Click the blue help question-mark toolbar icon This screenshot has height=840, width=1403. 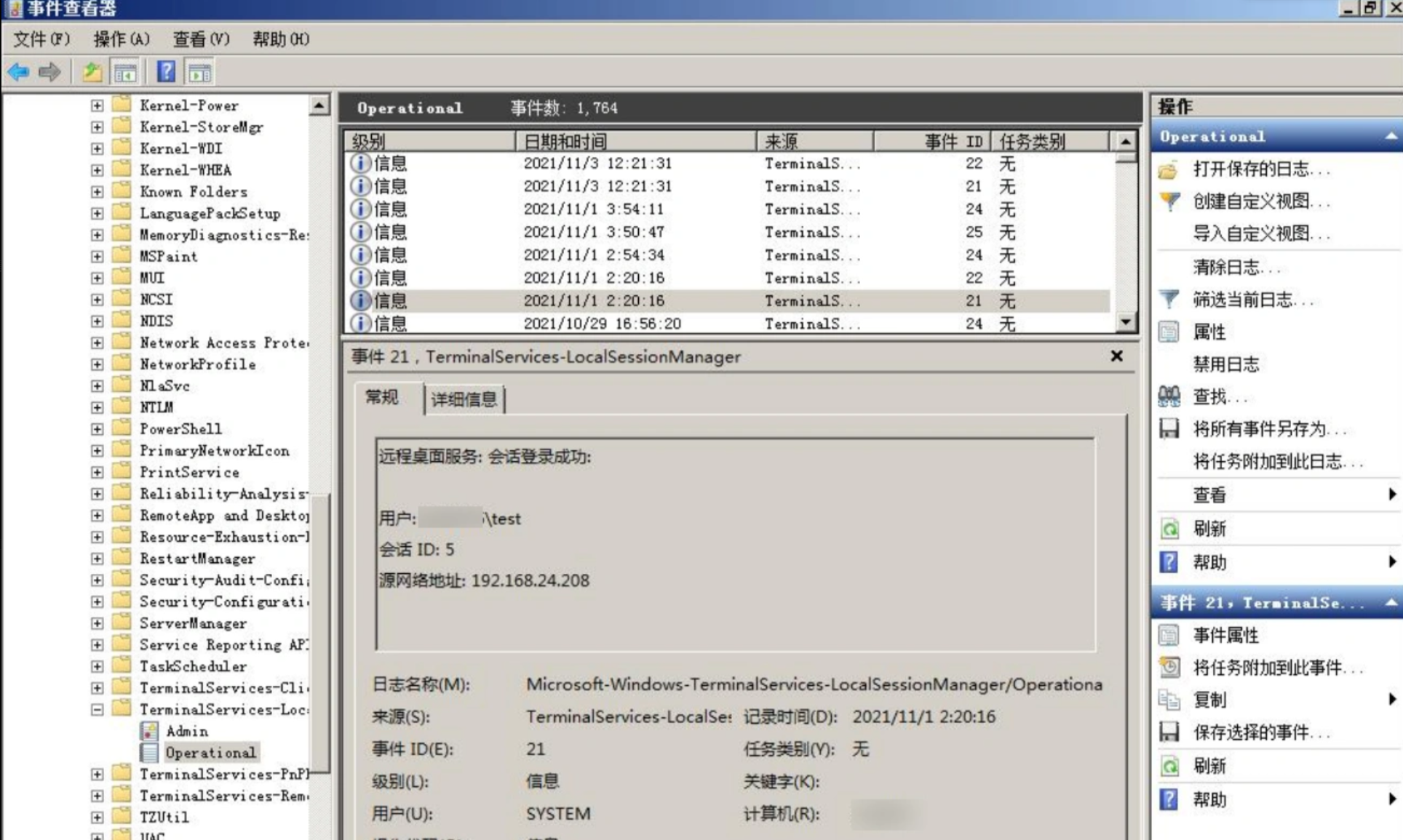[166, 72]
